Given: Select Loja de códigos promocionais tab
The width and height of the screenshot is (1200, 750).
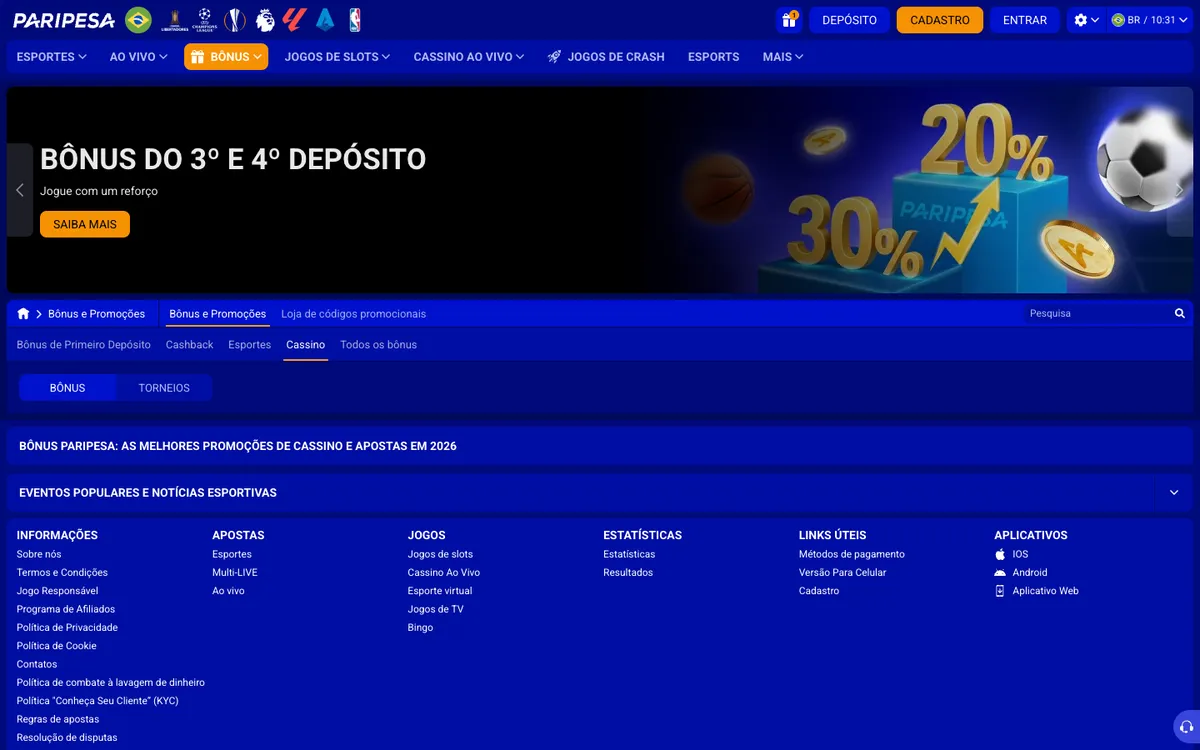Looking at the screenshot, I should pos(353,314).
